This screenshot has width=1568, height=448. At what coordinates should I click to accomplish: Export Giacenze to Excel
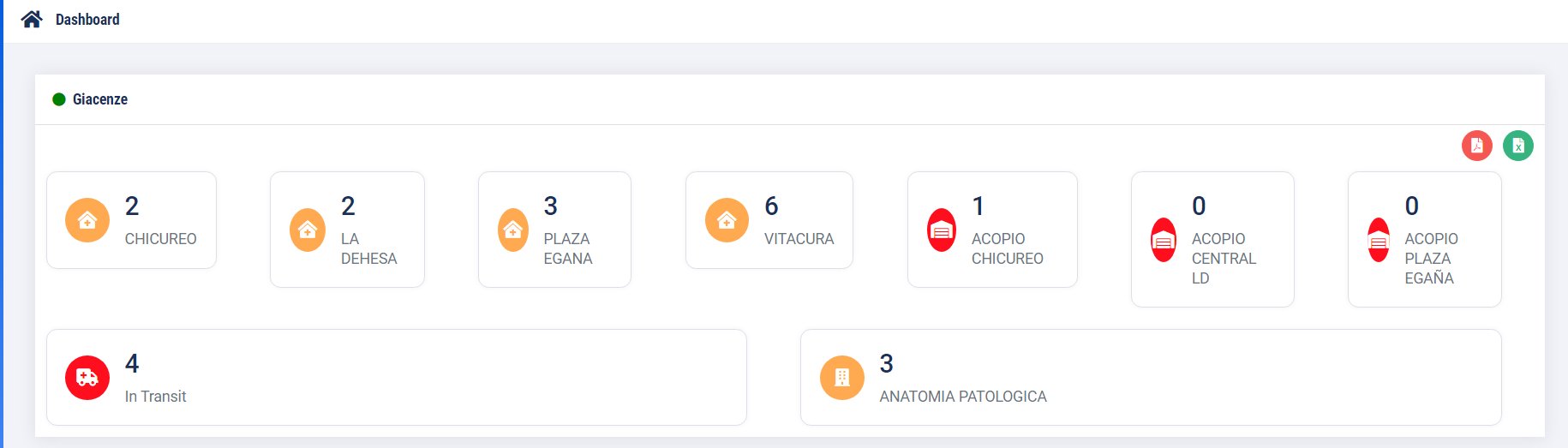(1517, 146)
